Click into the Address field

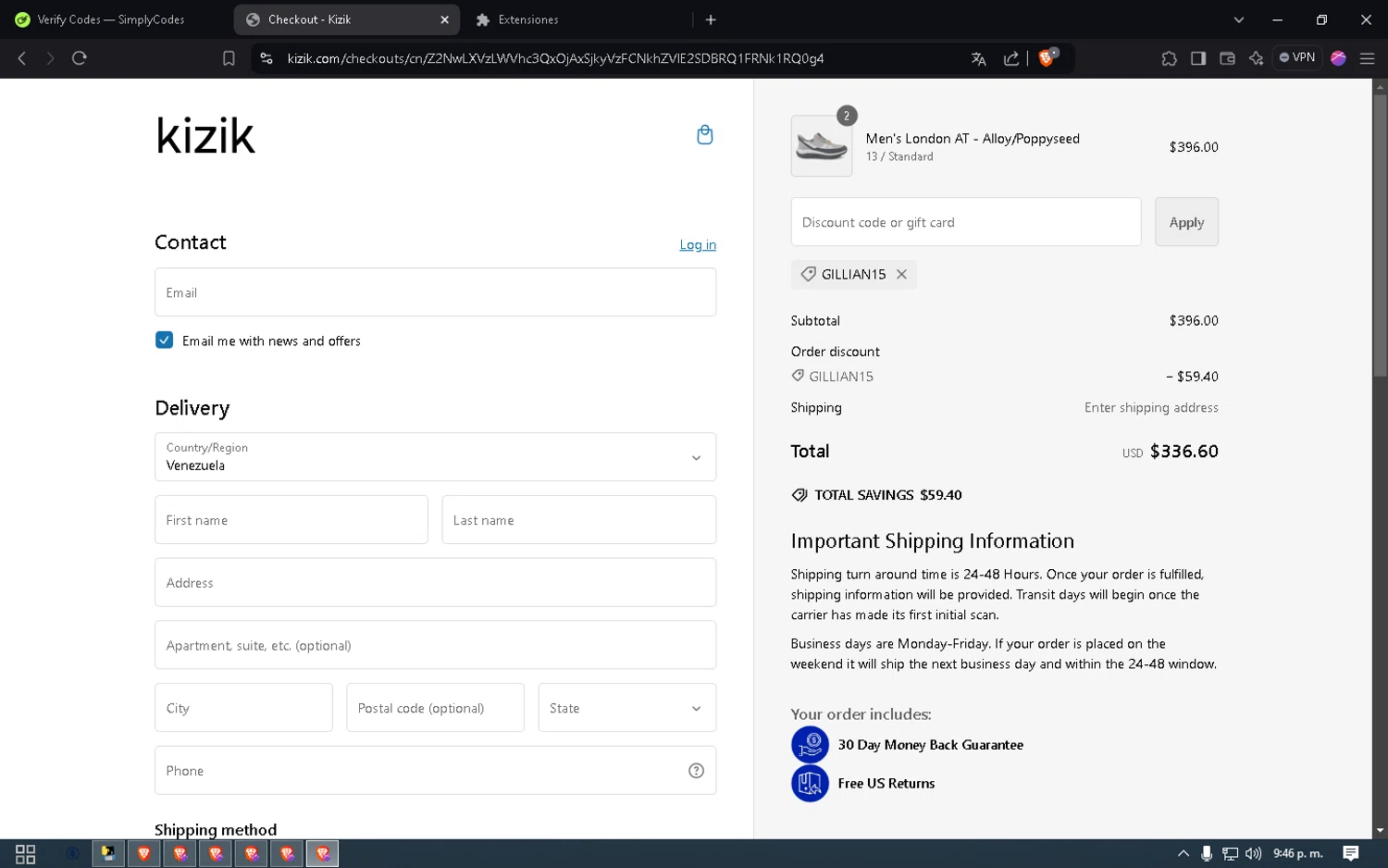coord(435,583)
